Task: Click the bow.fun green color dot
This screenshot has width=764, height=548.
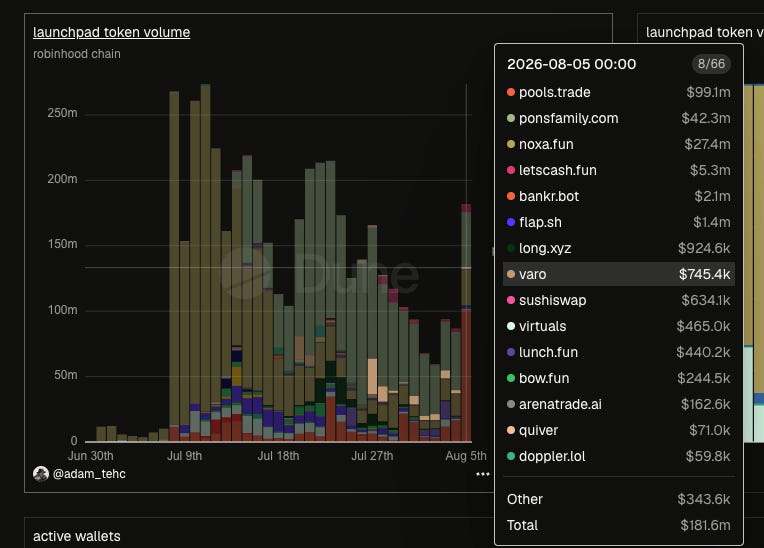Action: 511,378
